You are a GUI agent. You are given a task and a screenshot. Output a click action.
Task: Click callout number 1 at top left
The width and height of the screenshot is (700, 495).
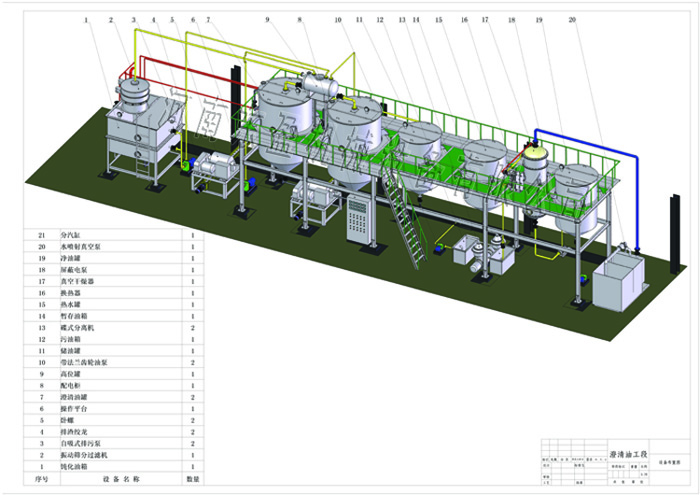pos(86,19)
